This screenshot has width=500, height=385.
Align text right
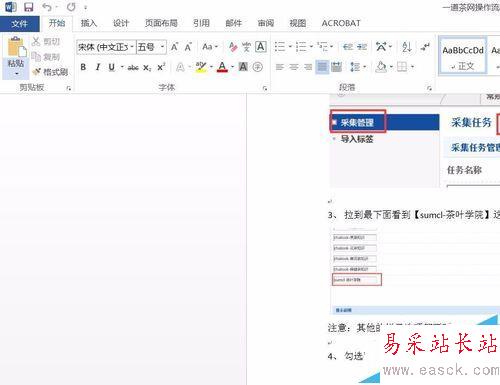tap(308, 67)
